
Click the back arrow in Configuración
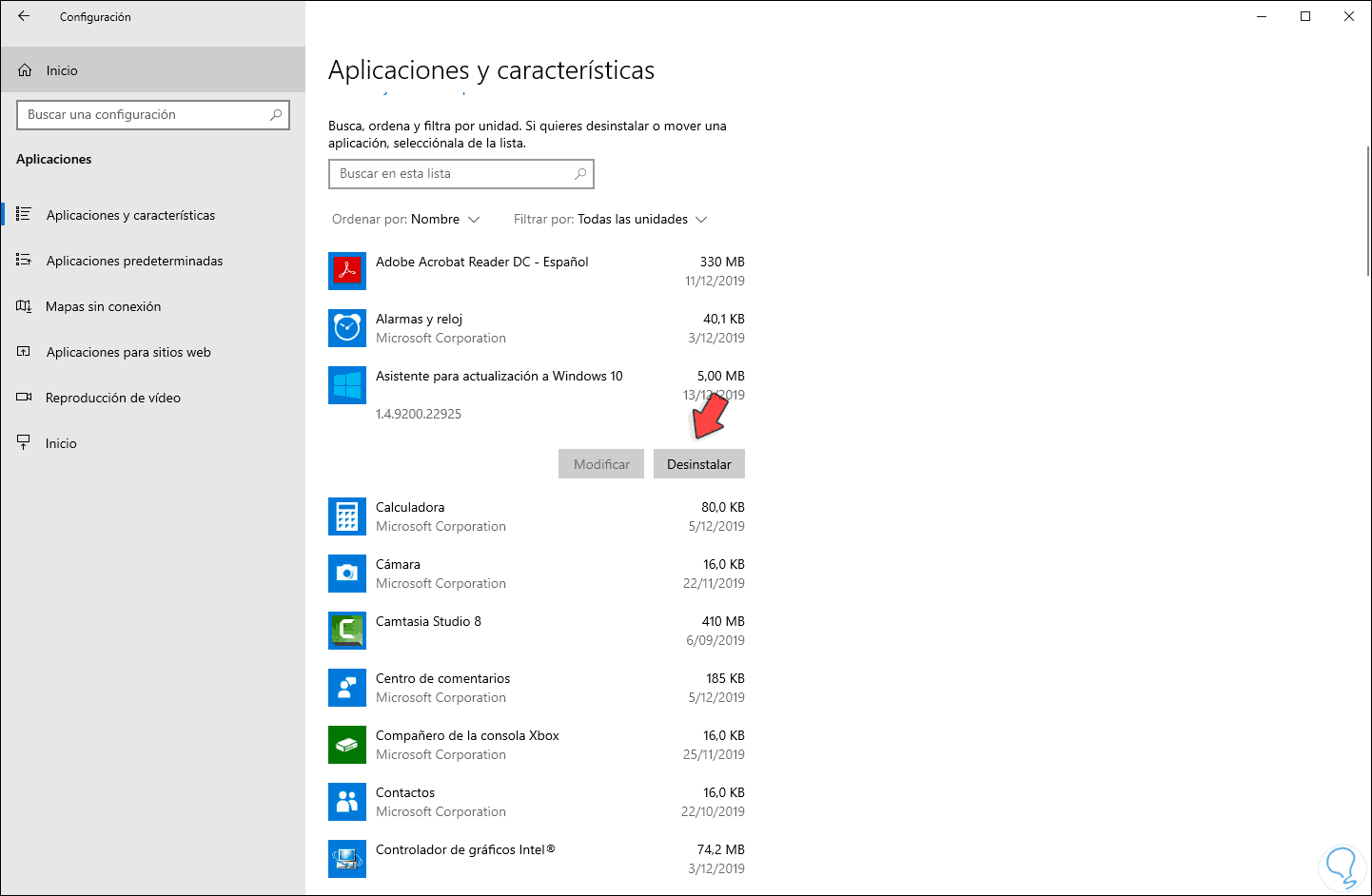coord(24,16)
